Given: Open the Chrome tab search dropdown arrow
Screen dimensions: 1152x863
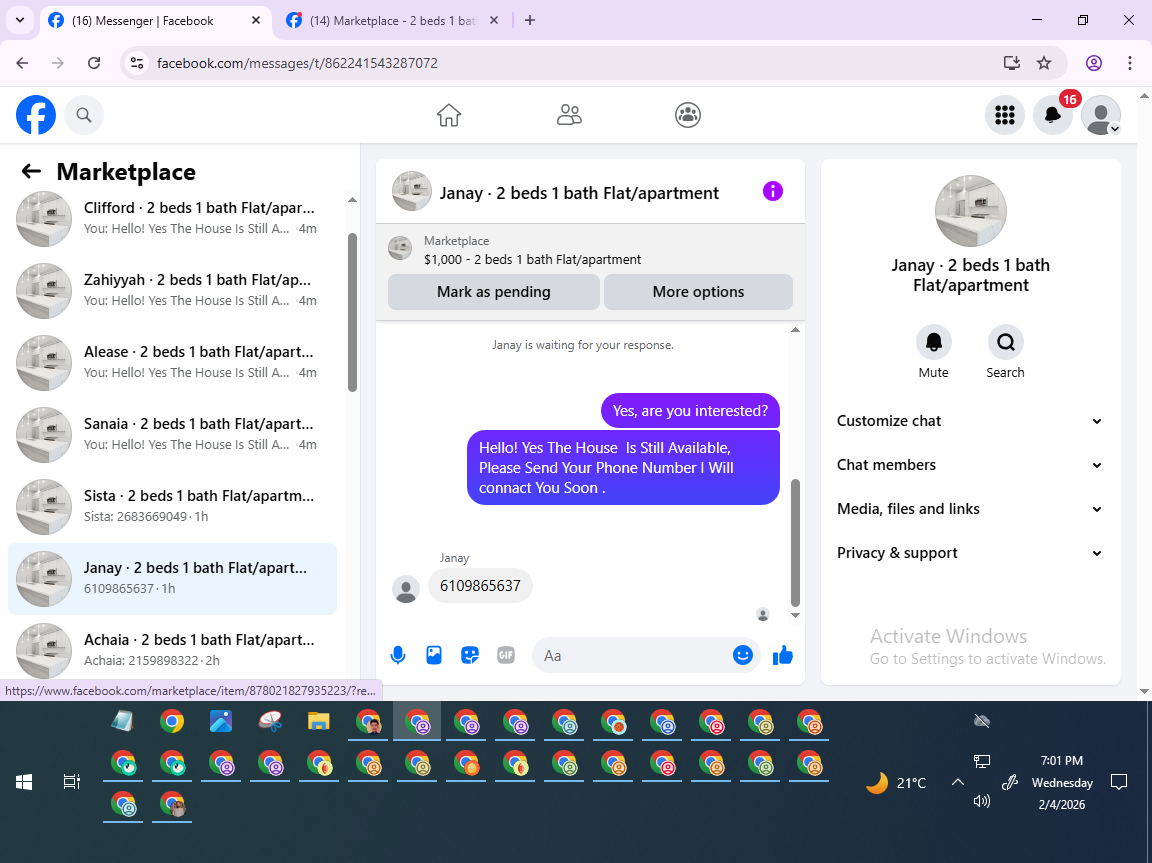Looking at the screenshot, I should [20, 21].
